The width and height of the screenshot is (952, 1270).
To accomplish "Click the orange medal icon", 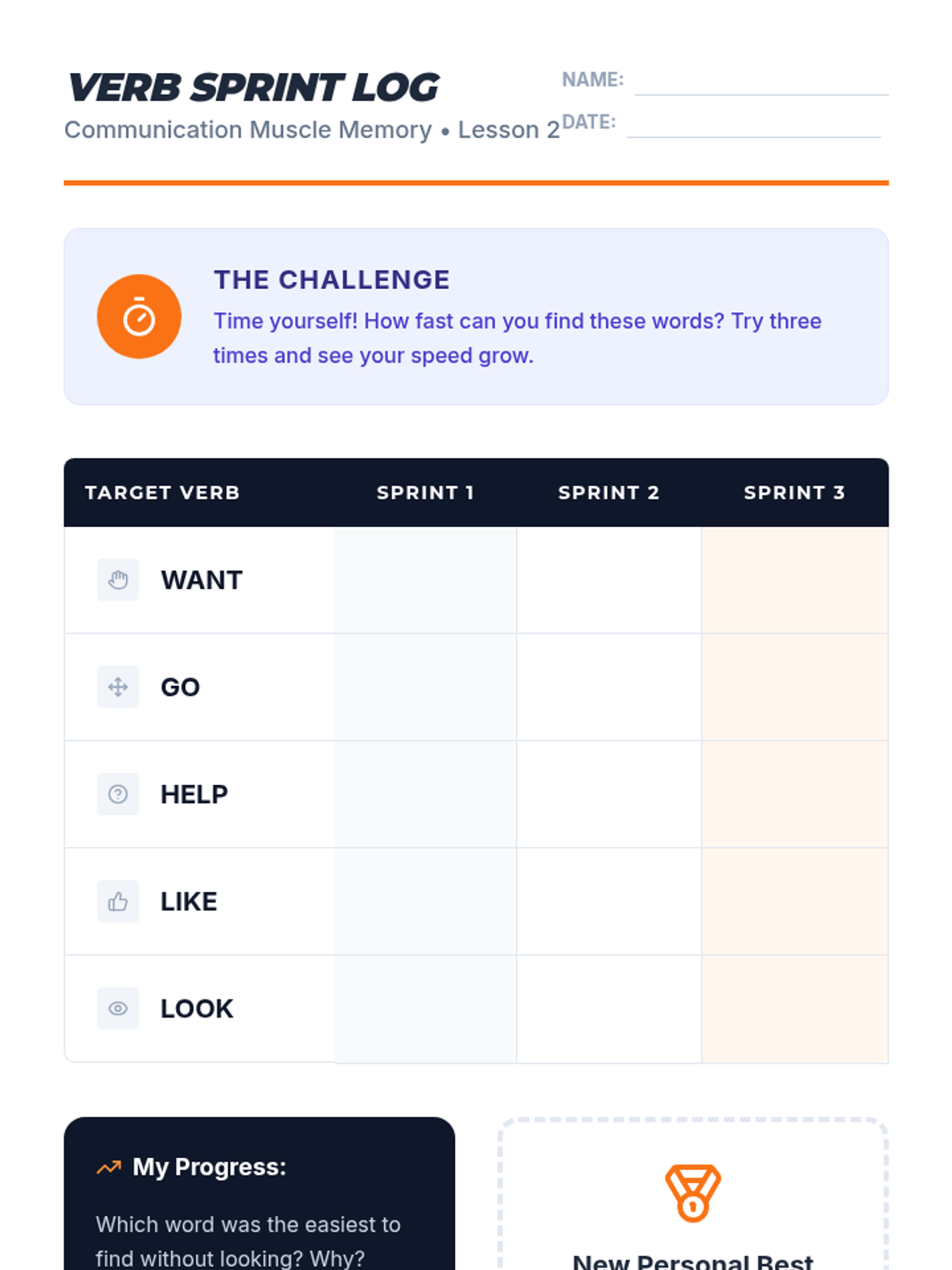I will (693, 1193).
